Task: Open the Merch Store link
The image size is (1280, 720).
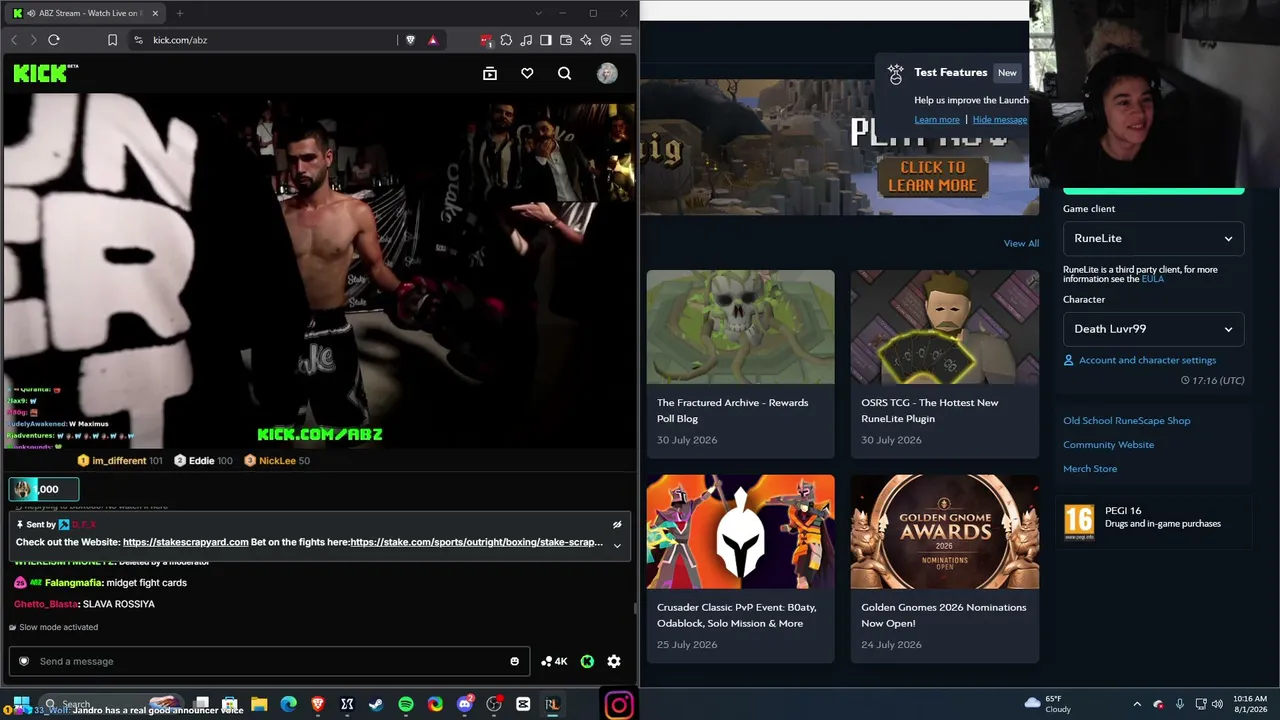Action: 1090,469
